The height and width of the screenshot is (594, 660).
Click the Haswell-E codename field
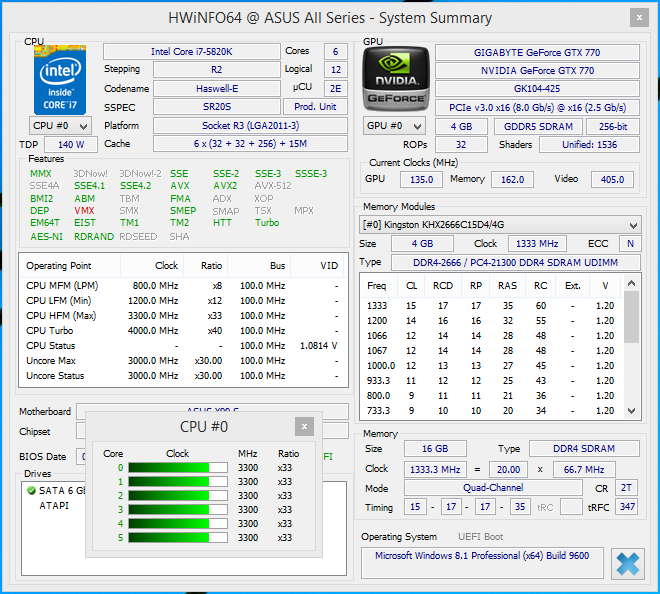pos(217,89)
